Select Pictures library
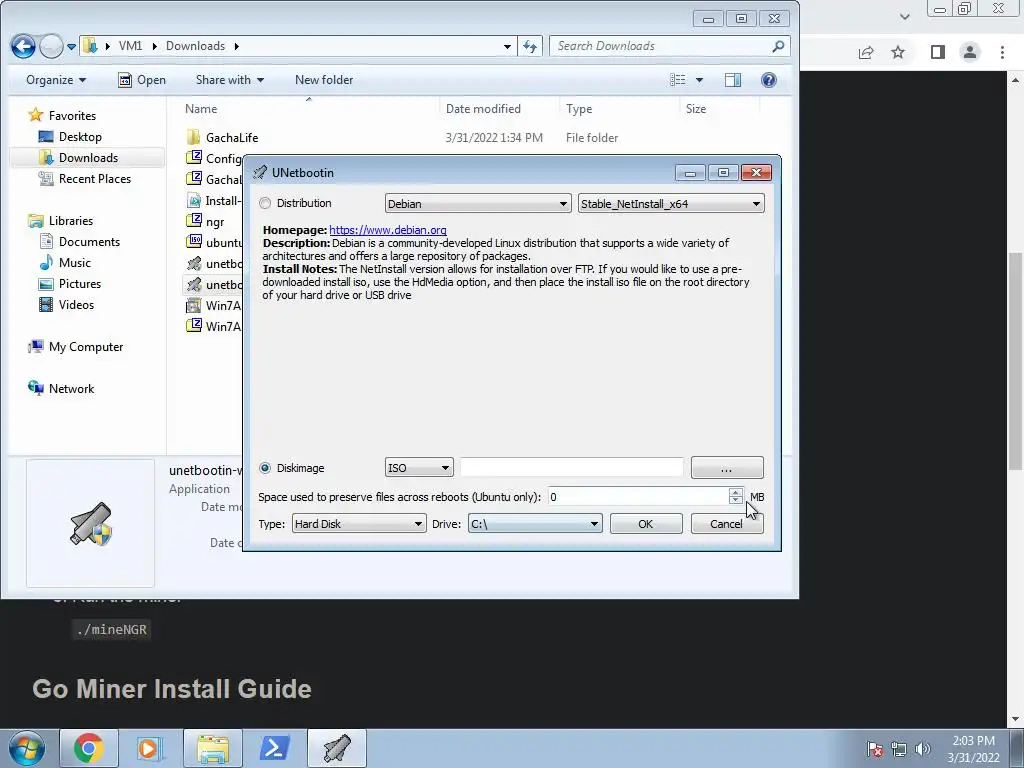Screen dimensions: 1024x768 (x=80, y=283)
